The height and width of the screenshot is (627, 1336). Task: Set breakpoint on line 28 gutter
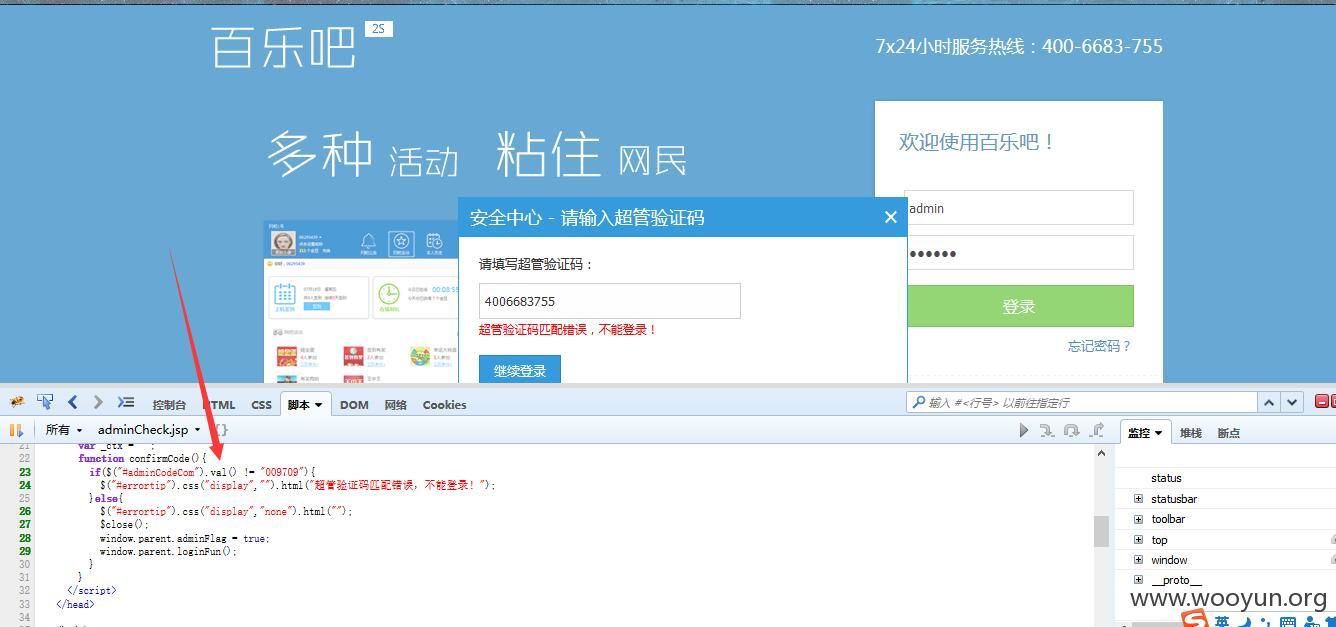(24, 538)
